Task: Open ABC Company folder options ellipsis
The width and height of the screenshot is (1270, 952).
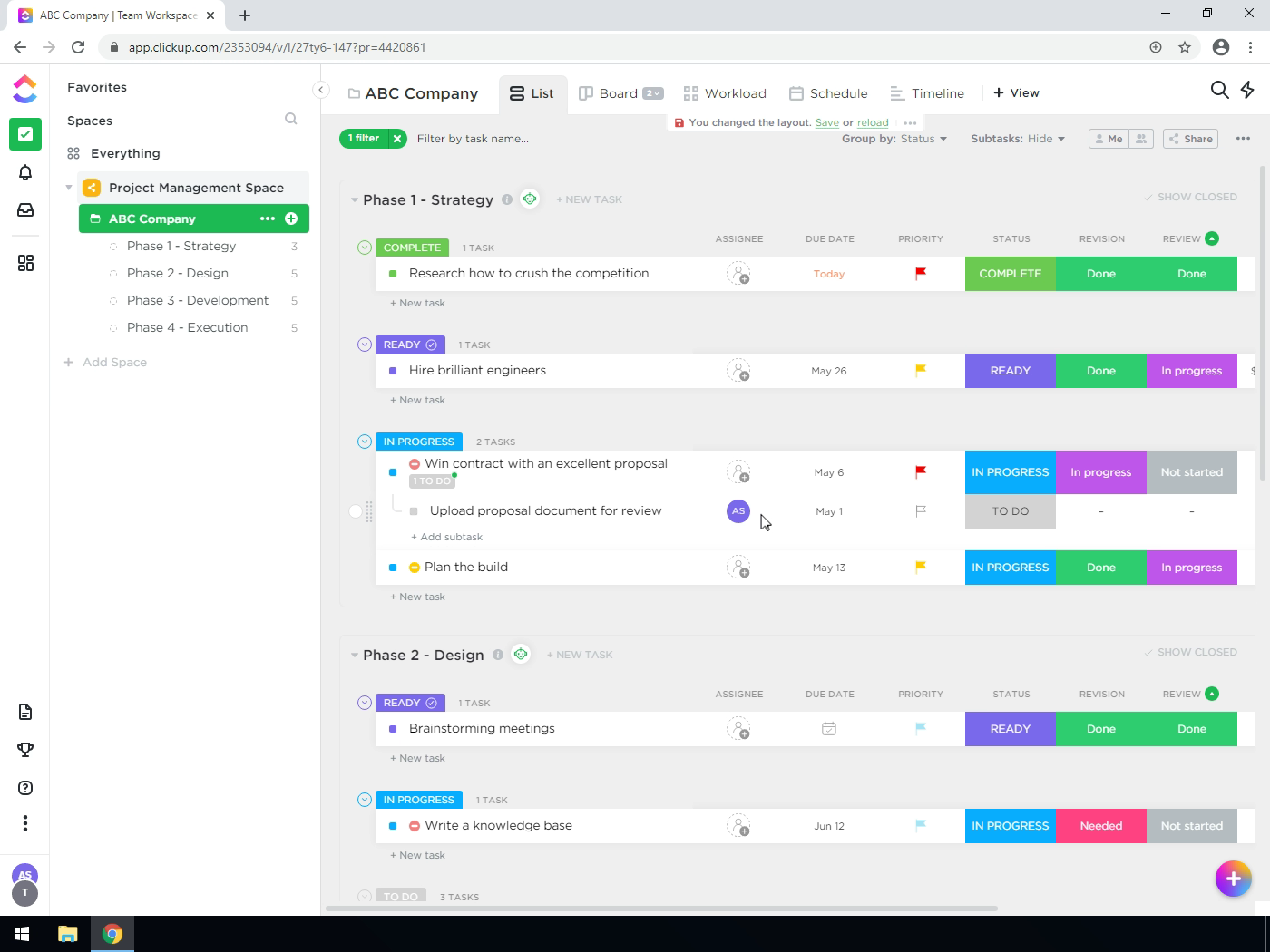Action: [x=267, y=219]
